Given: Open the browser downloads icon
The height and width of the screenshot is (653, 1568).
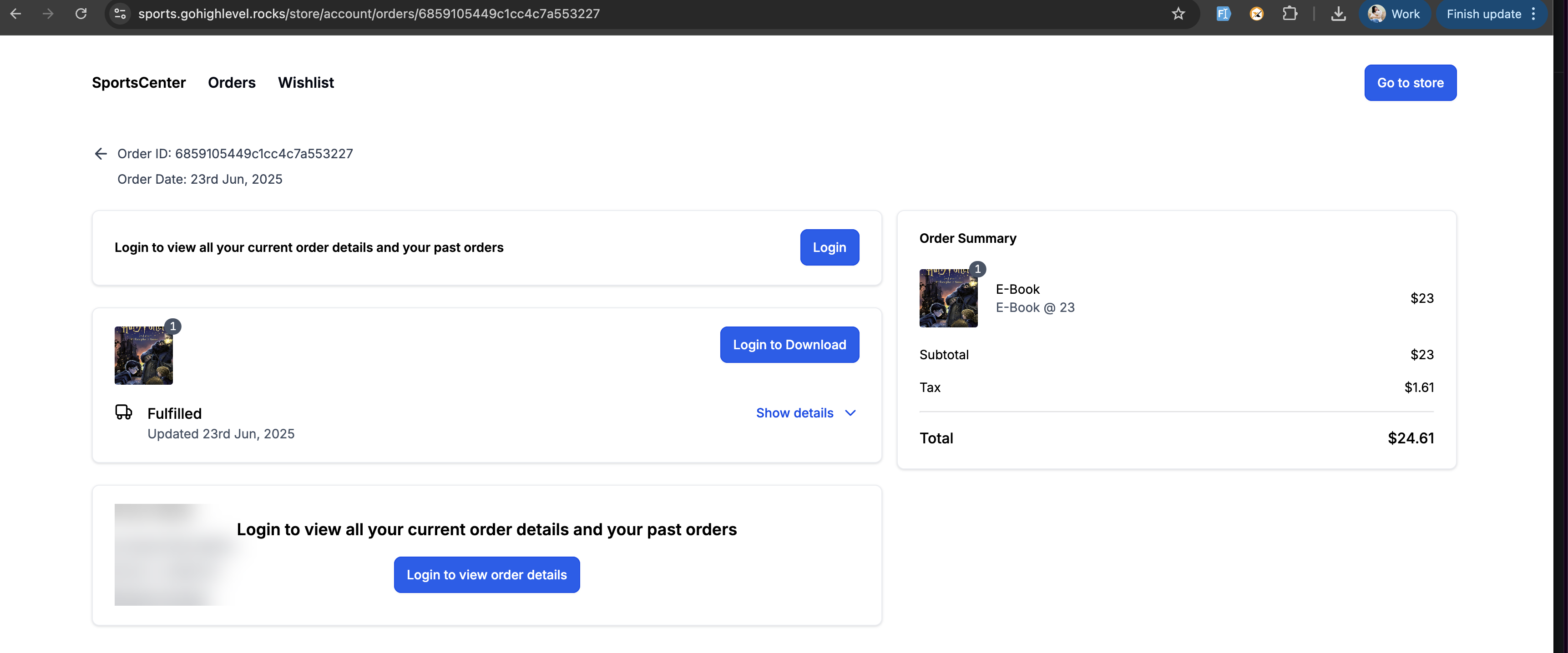Looking at the screenshot, I should tap(1338, 13).
